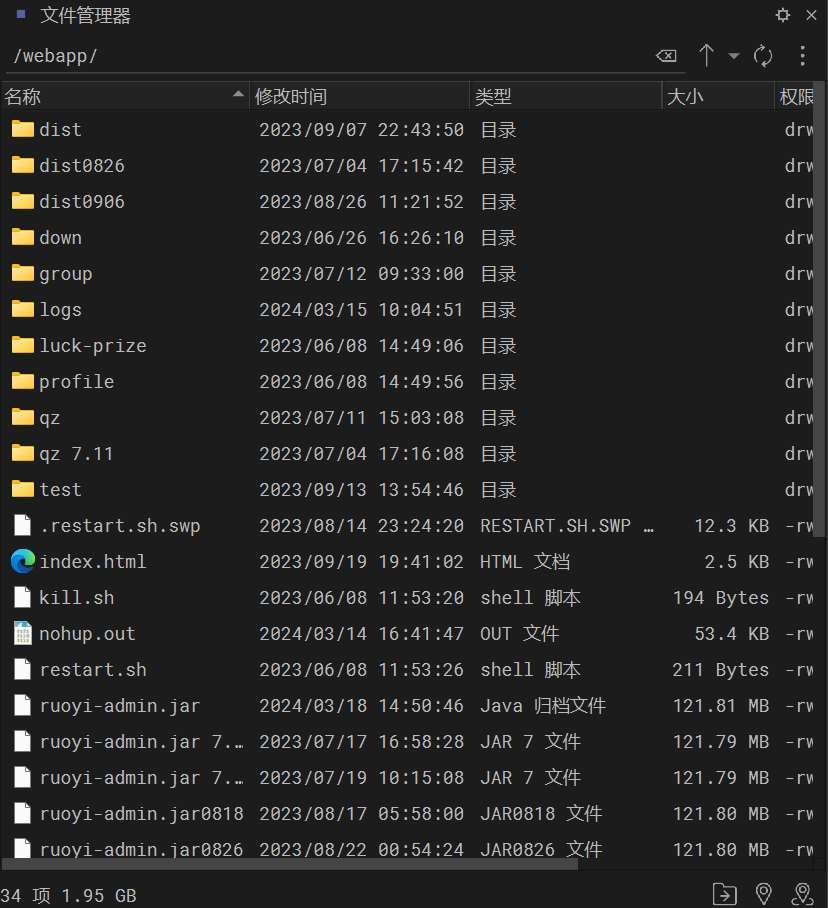Select the qz folder icon

(23, 417)
